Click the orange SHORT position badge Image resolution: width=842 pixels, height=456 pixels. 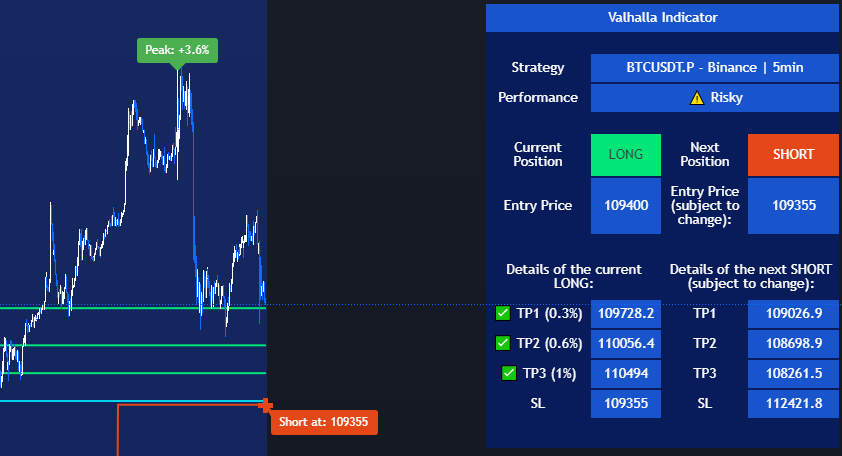click(x=793, y=154)
